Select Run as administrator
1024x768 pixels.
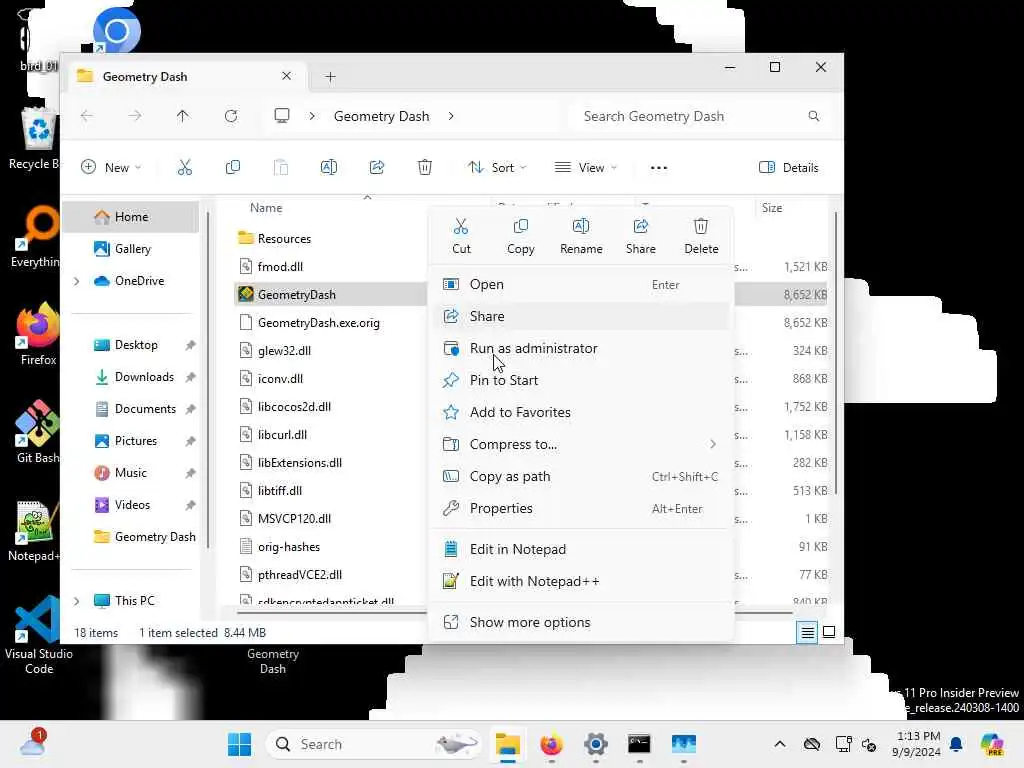(x=581, y=348)
